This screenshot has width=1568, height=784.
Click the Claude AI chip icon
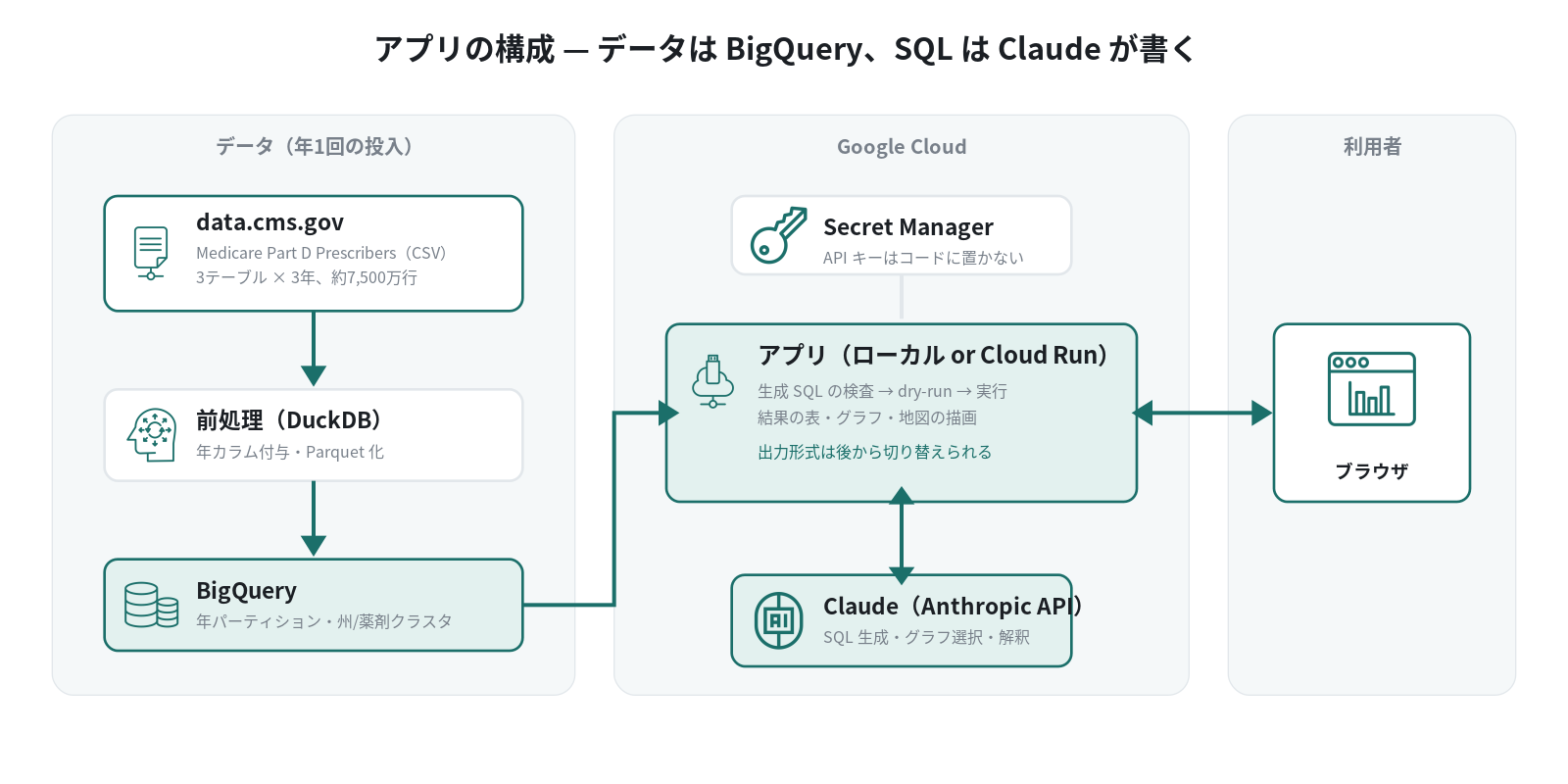click(779, 620)
